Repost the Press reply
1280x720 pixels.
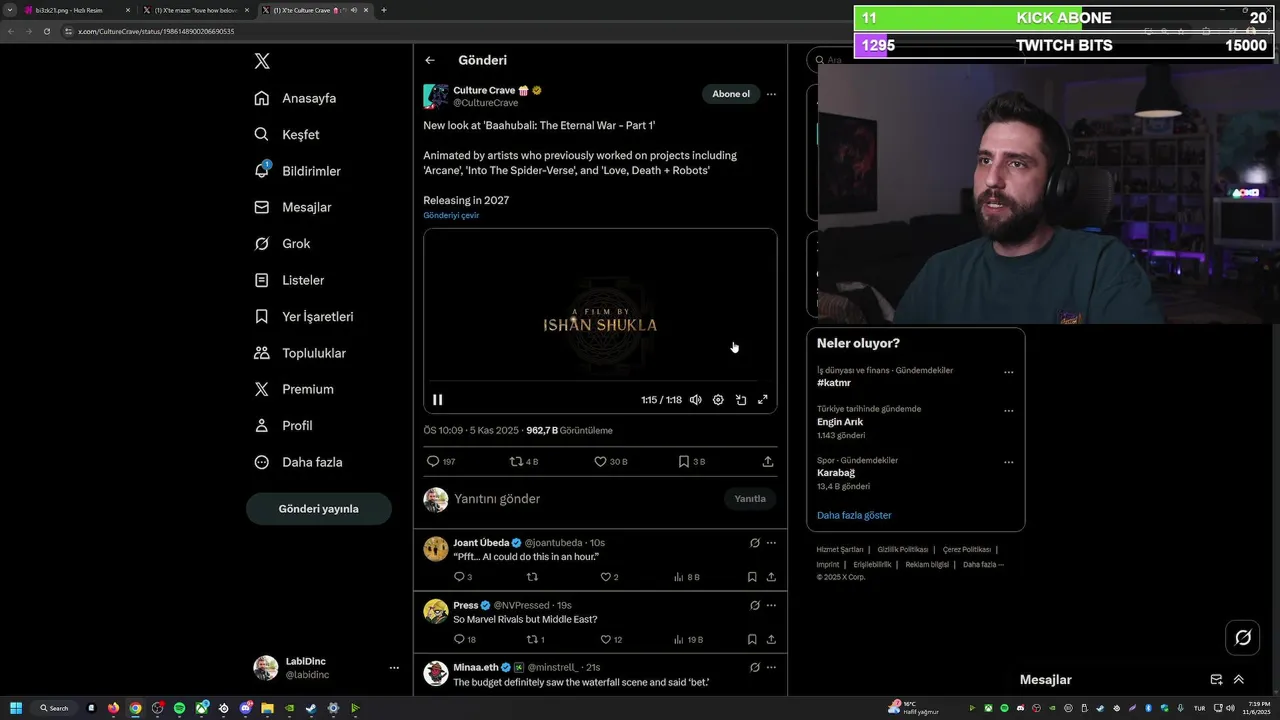point(535,639)
